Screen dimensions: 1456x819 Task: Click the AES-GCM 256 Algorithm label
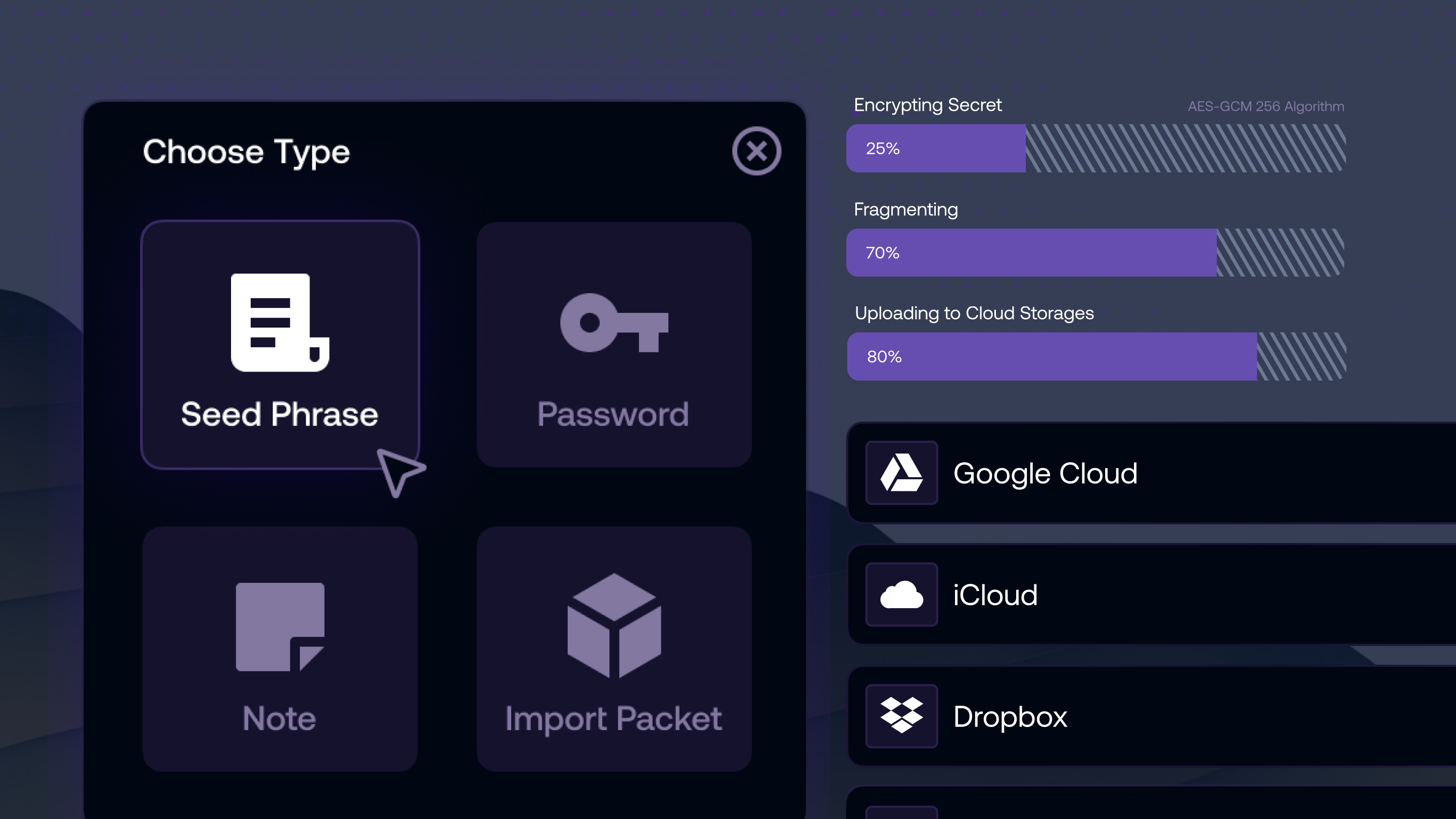[x=1265, y=106]
